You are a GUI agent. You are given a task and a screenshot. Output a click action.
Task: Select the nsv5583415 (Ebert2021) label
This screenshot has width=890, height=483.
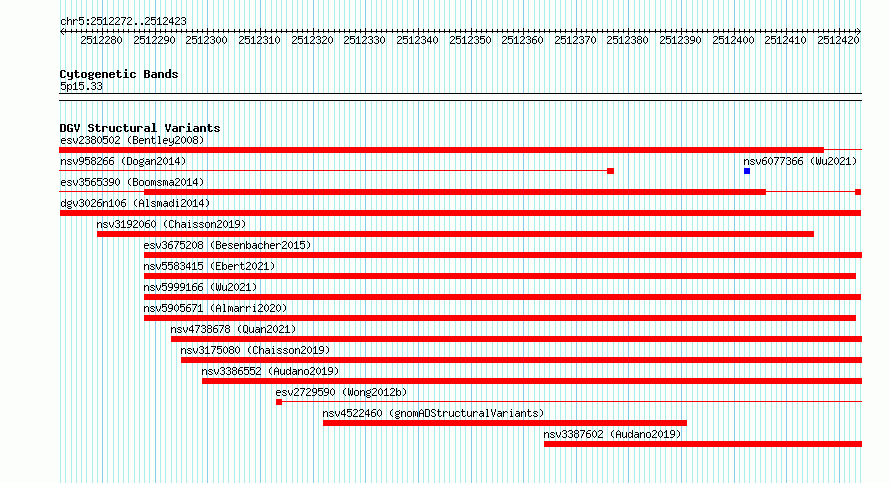point(209,266)
